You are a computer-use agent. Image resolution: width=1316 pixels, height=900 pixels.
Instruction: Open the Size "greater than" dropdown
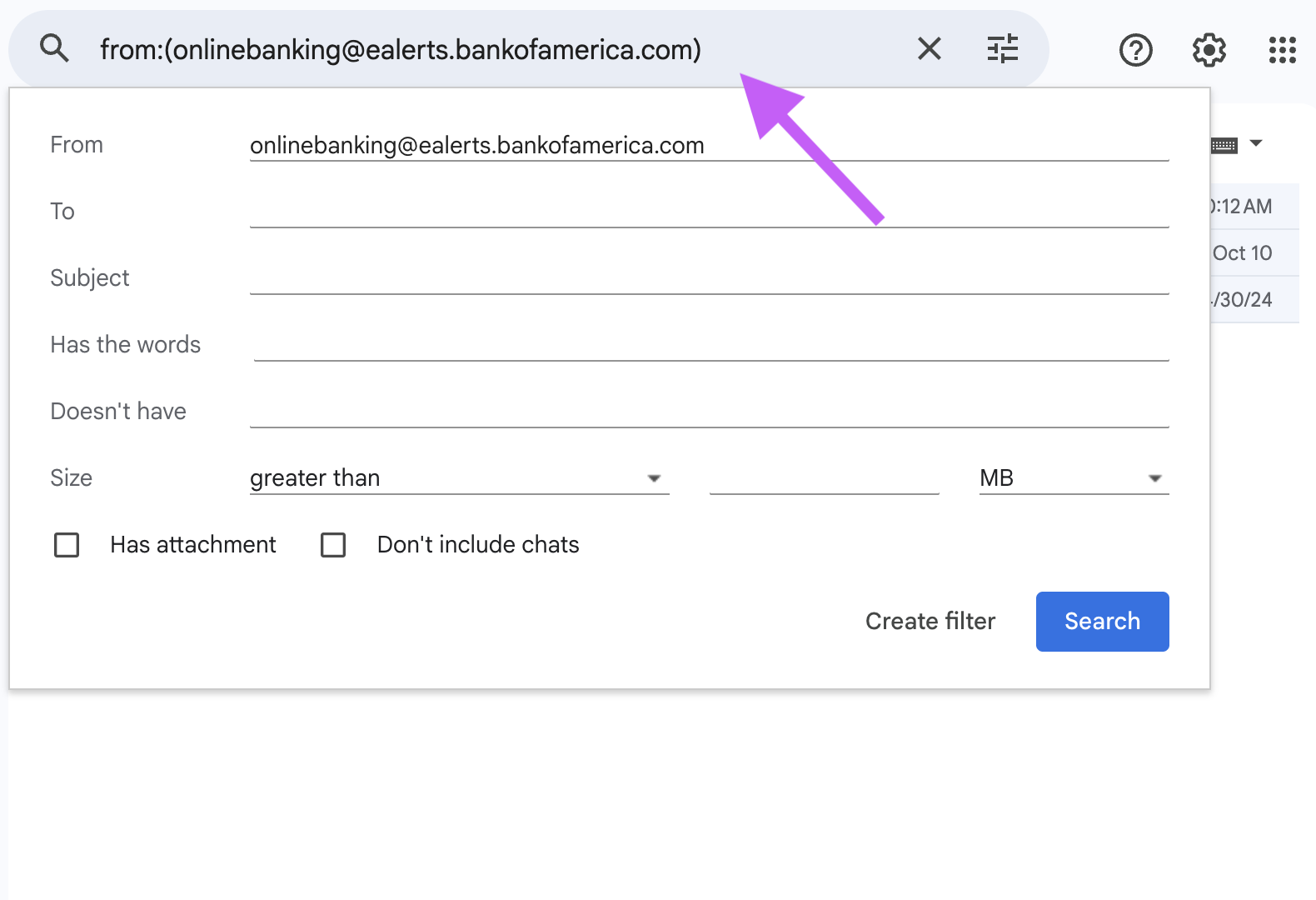coord(458,478)
